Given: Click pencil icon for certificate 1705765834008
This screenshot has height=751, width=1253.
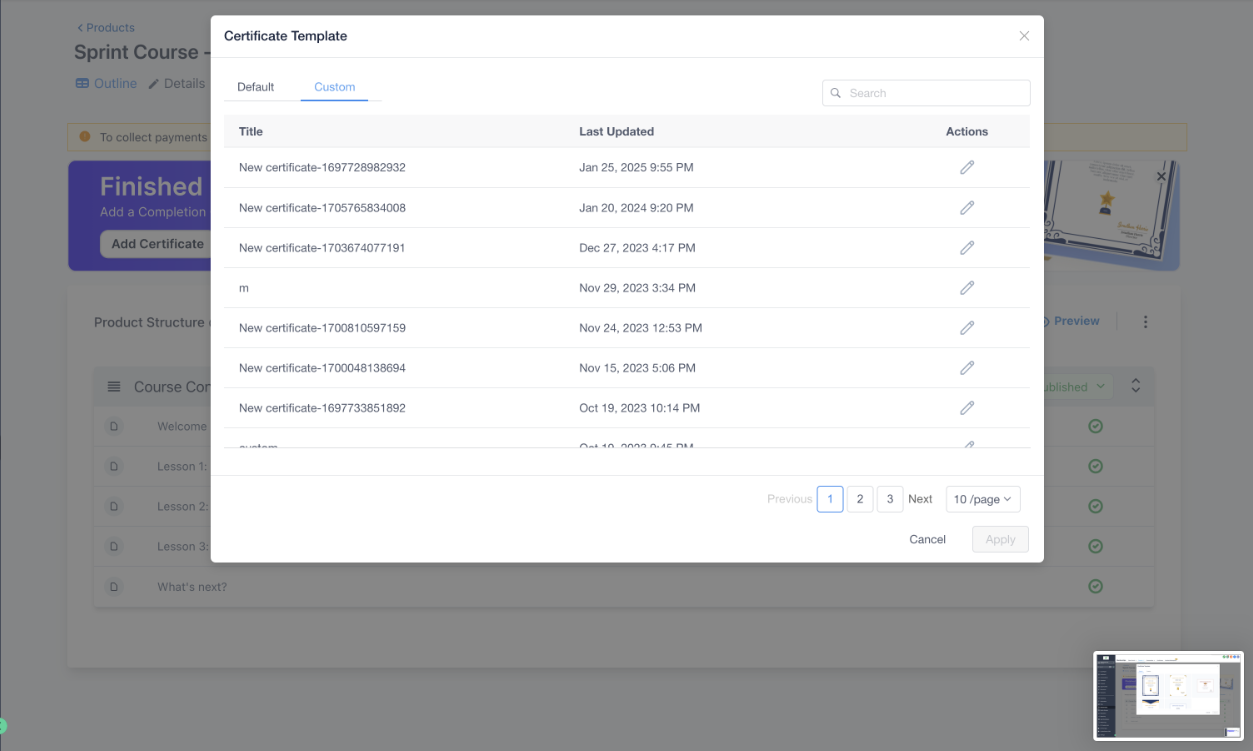Looking at the screenshot, I should [966, 208].
